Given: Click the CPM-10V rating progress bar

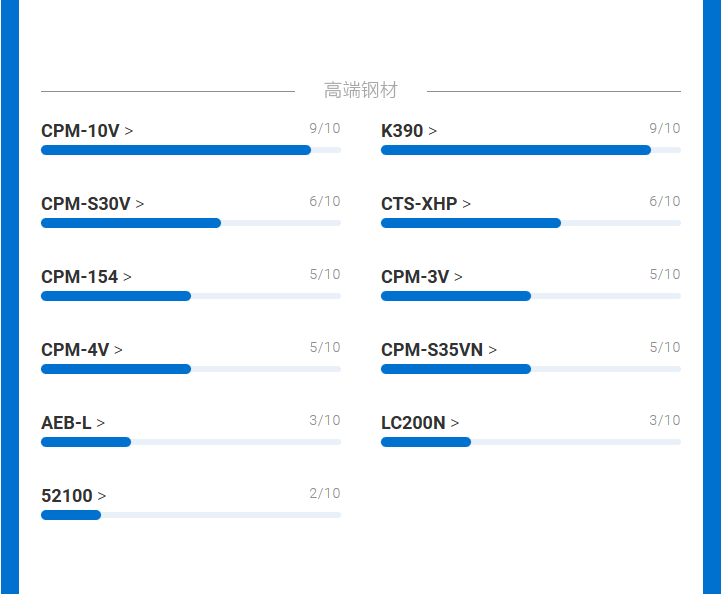Looking at the screenshot, I should coord(190,150).
